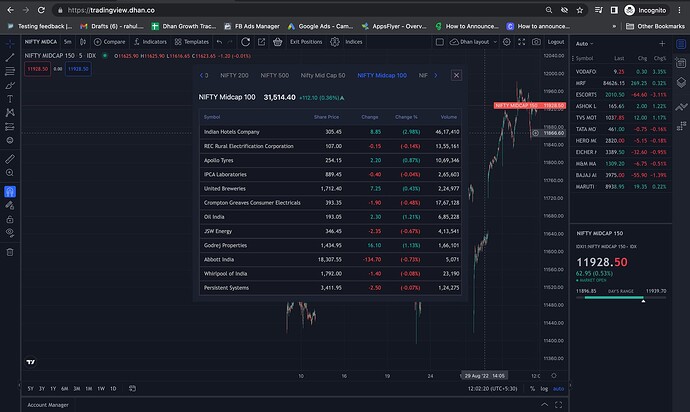Select the NIFTY Midcap 100 tab
The image size is (690, 412).
(x=382, y=75)
